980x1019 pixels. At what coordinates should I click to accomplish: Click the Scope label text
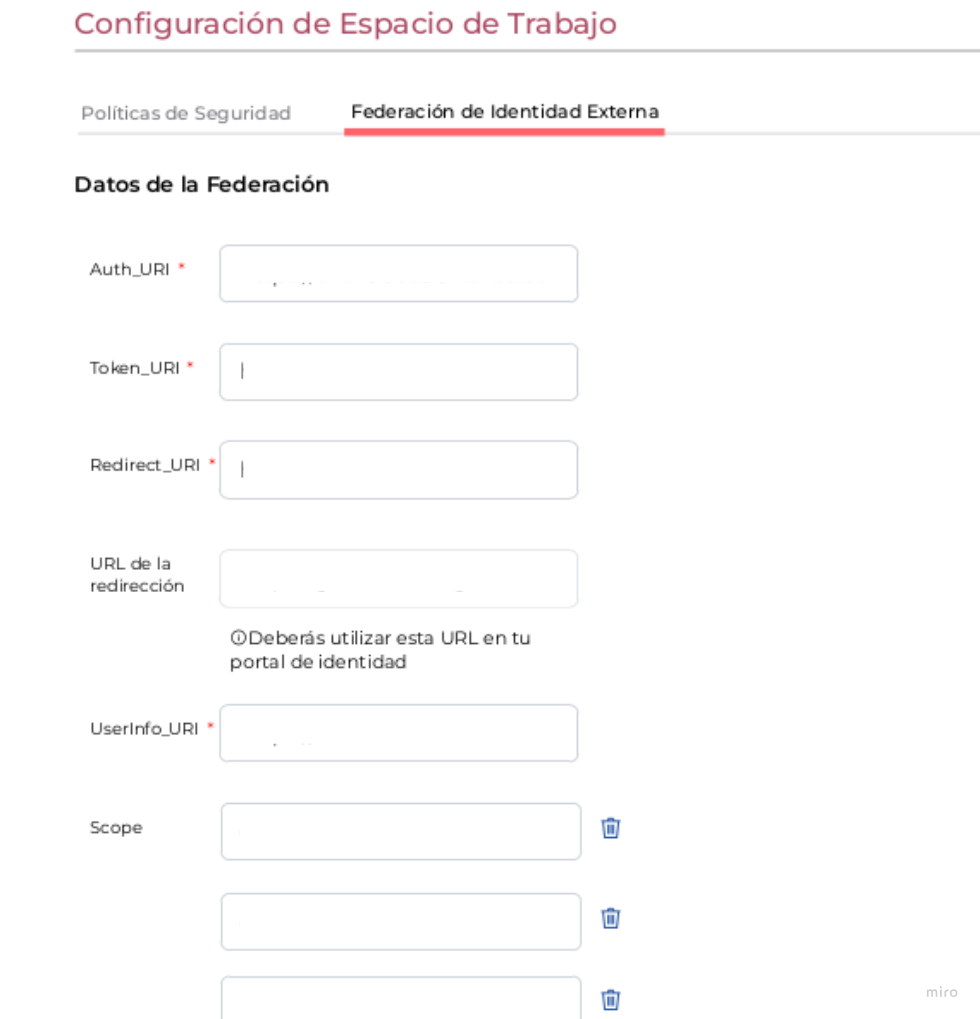pos(116,828)
